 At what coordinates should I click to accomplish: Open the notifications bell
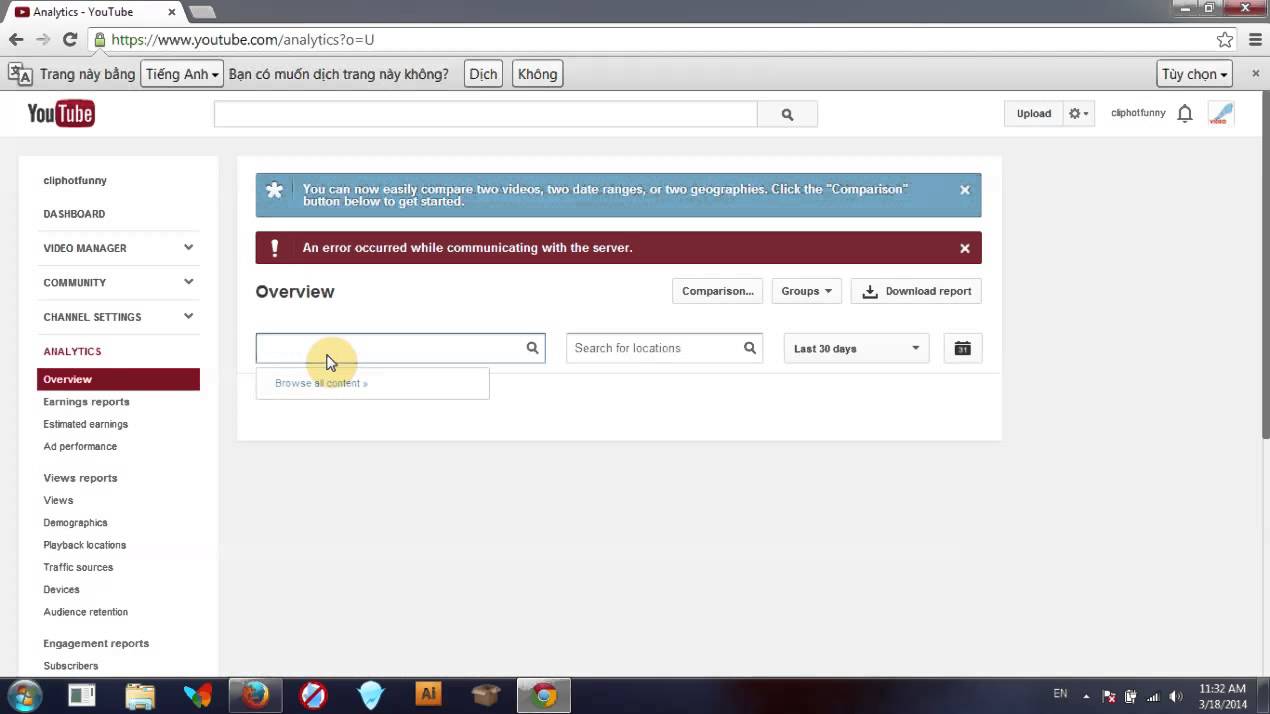[1185, 114]
